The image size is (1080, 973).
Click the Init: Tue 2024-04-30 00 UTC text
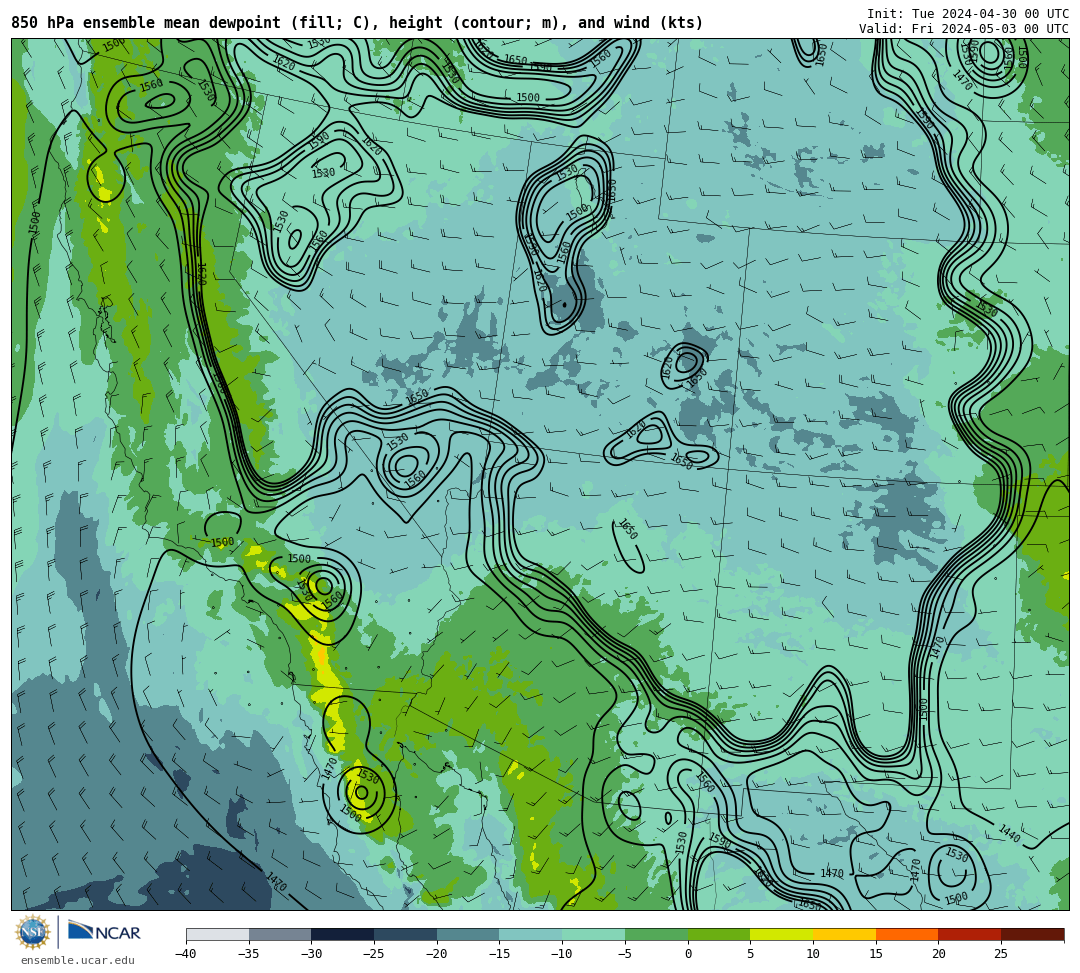(968, 14)
